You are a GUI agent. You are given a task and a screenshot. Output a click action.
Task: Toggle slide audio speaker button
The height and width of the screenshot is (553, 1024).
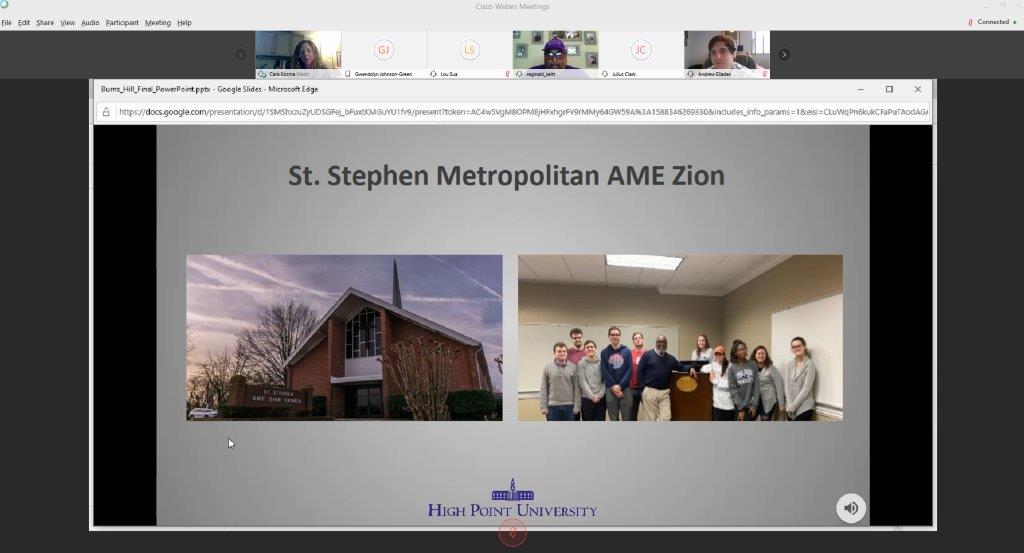pyautogui.click(x=851, y=508)
